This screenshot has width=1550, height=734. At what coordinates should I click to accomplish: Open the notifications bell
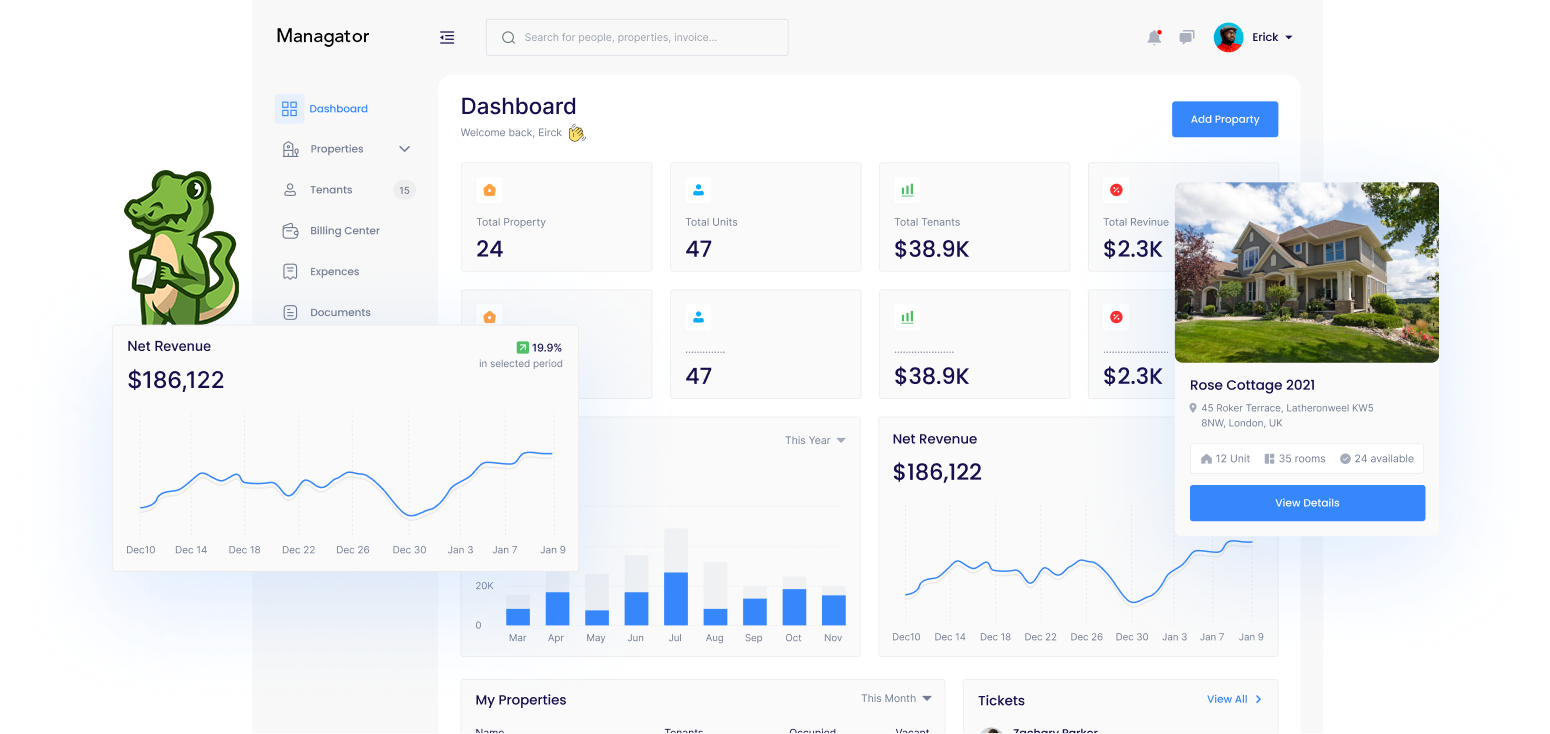[1154, 37]
